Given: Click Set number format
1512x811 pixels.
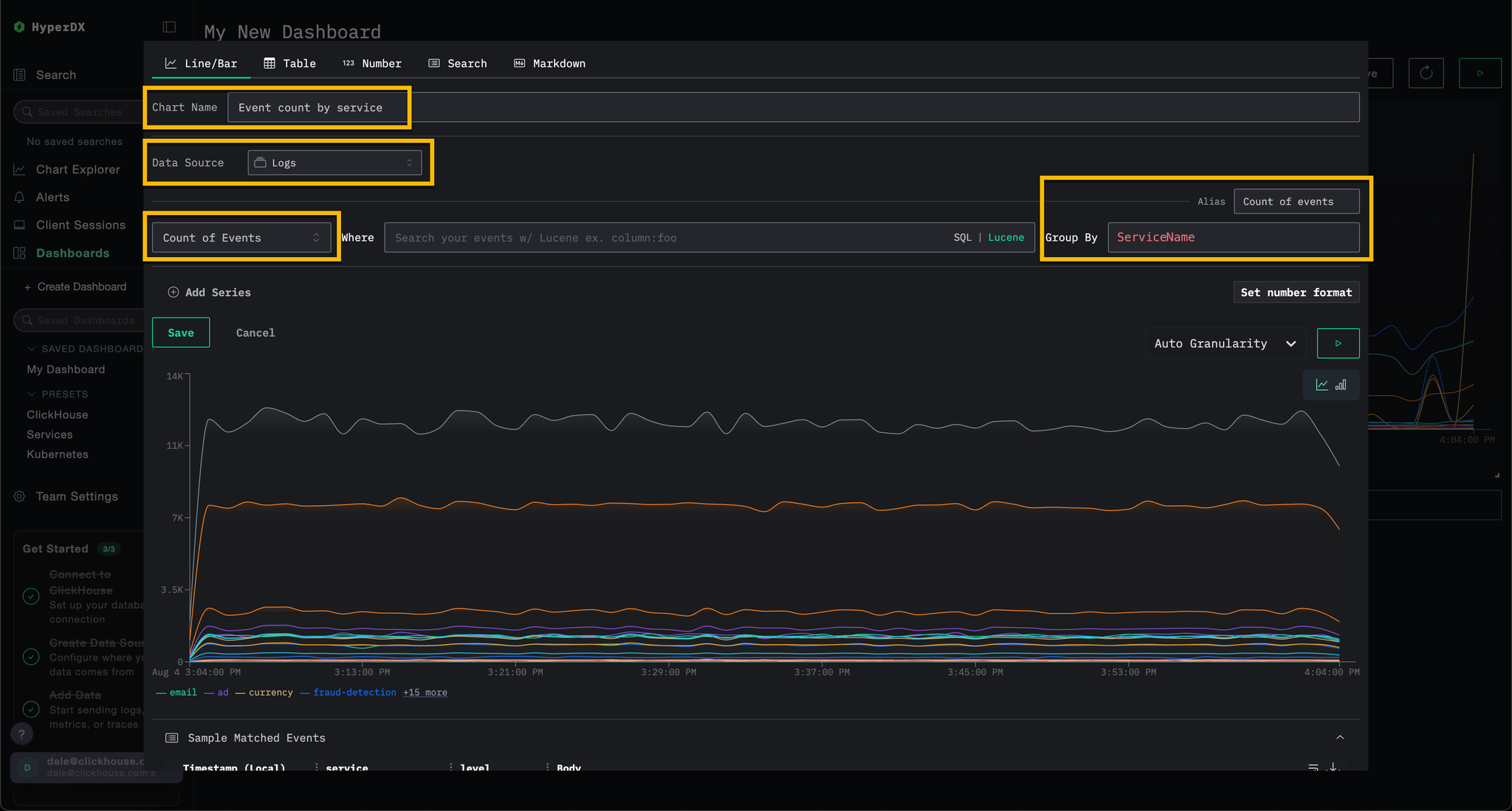Looking at the screenshot, I should (x=1296, y=292).
